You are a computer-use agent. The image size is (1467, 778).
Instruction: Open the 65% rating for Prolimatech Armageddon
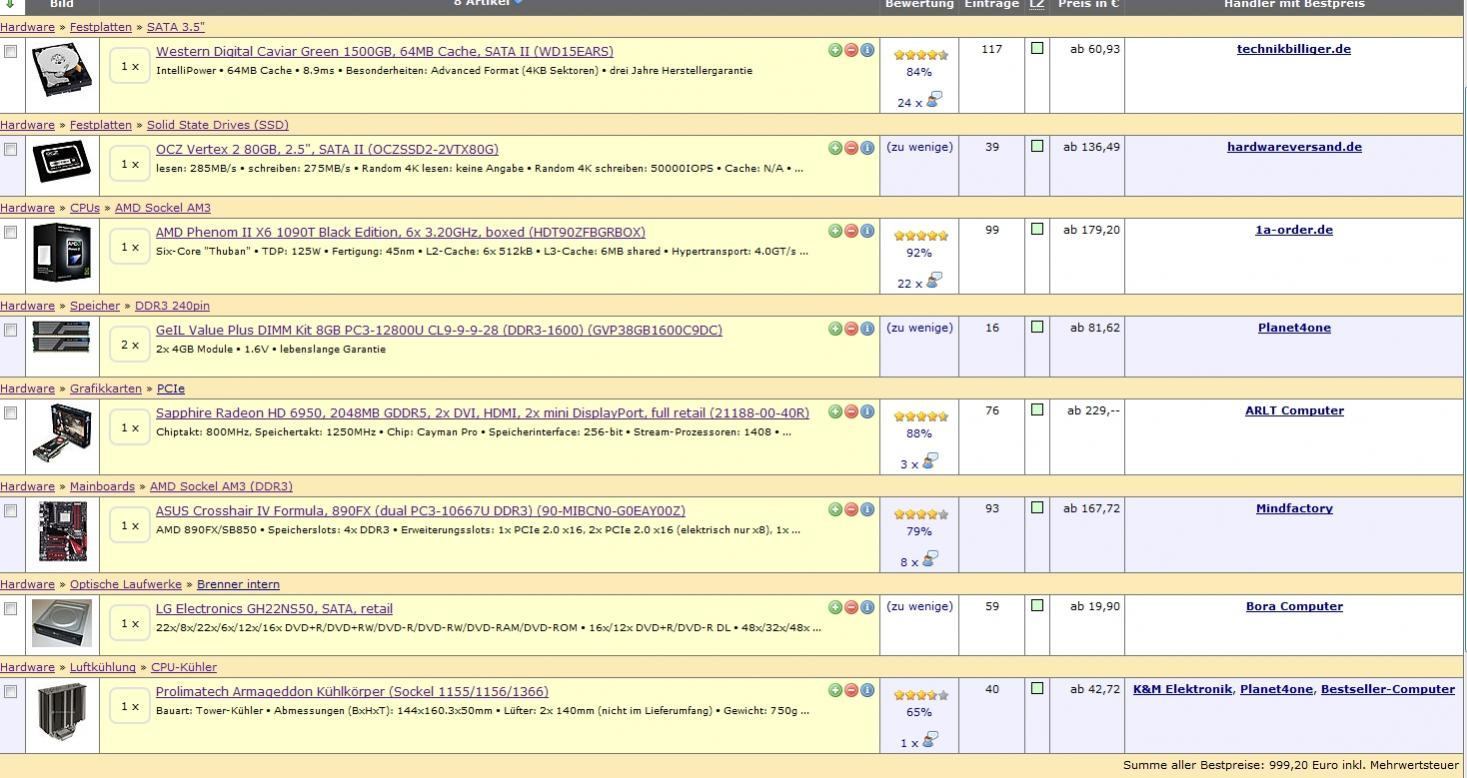pos(919,713)
